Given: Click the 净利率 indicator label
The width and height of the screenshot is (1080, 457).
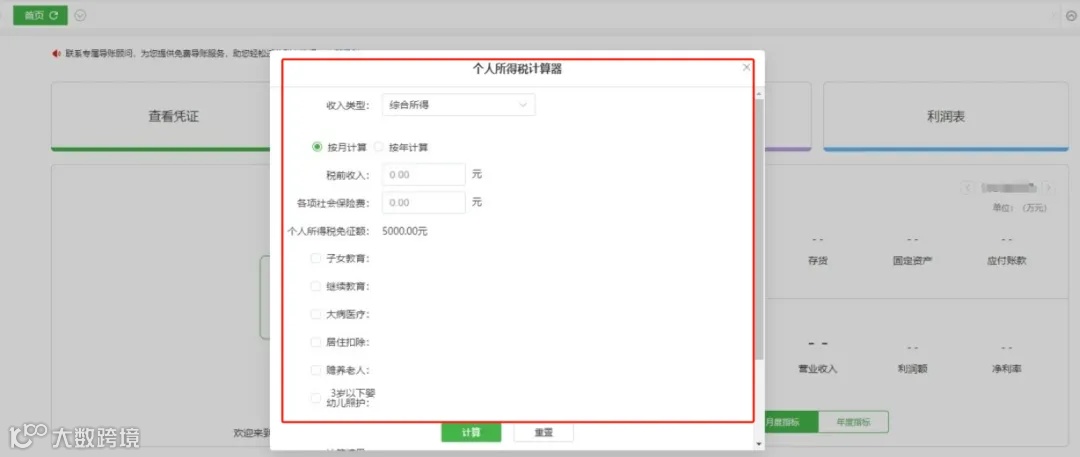Looking at the screenshot, I should tap(1006, 369).
